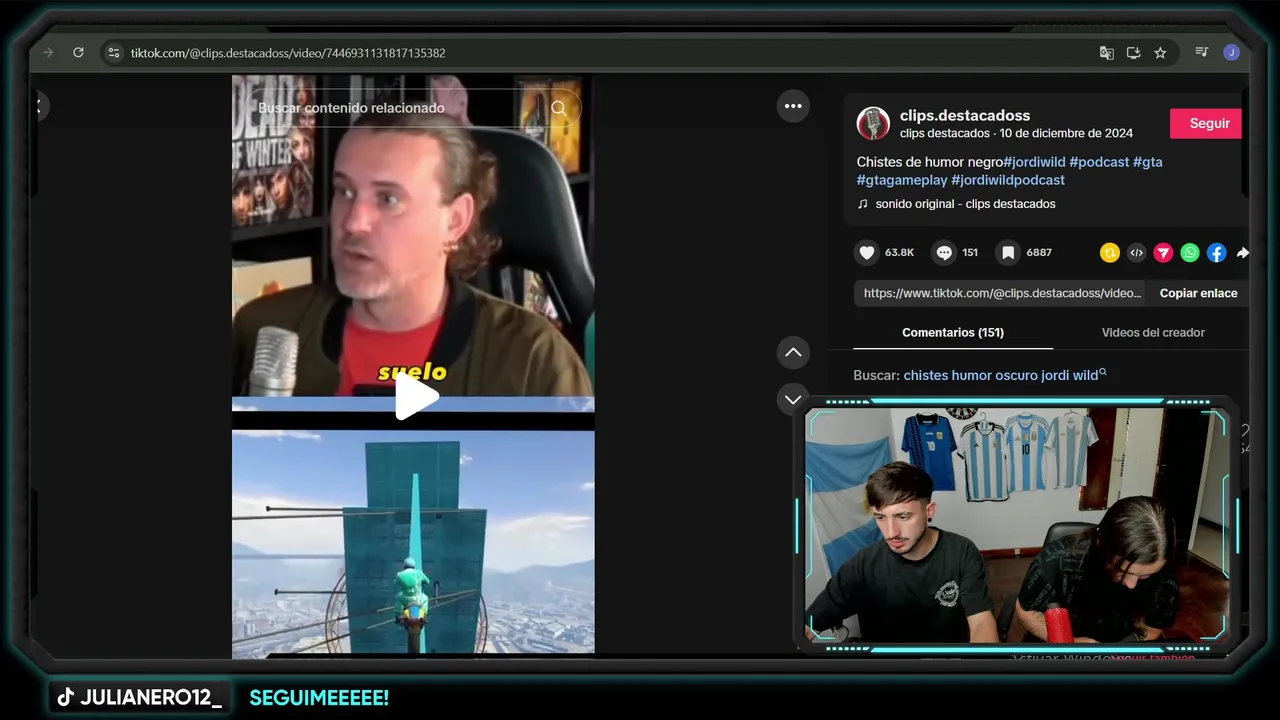The width and height of the screenshot is (1280, 720).
Task: Open the #gtagameplay hashtag
Action: [x=902, y=180]
